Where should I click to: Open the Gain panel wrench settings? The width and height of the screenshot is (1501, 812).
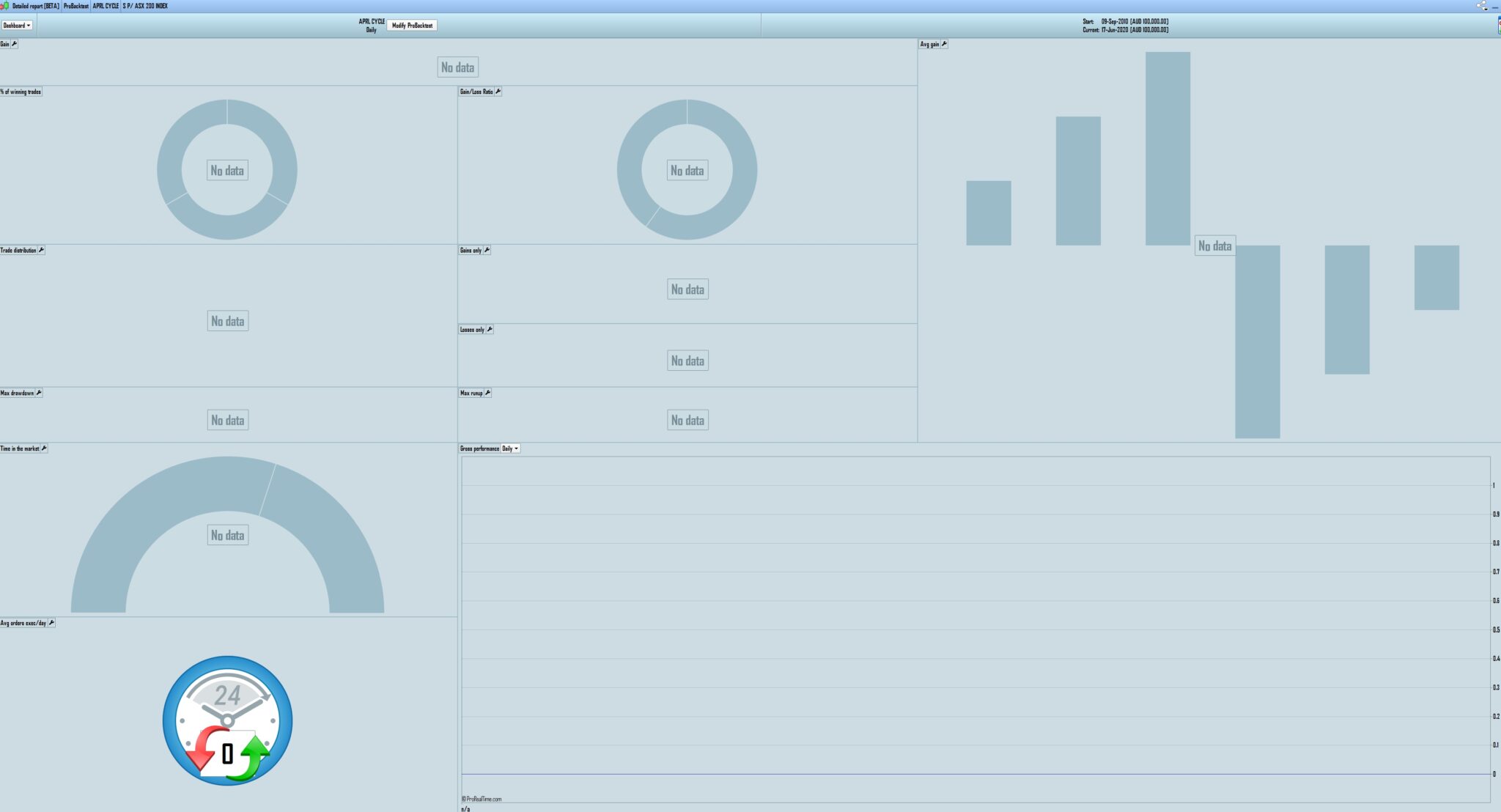(x=14, y=44)
